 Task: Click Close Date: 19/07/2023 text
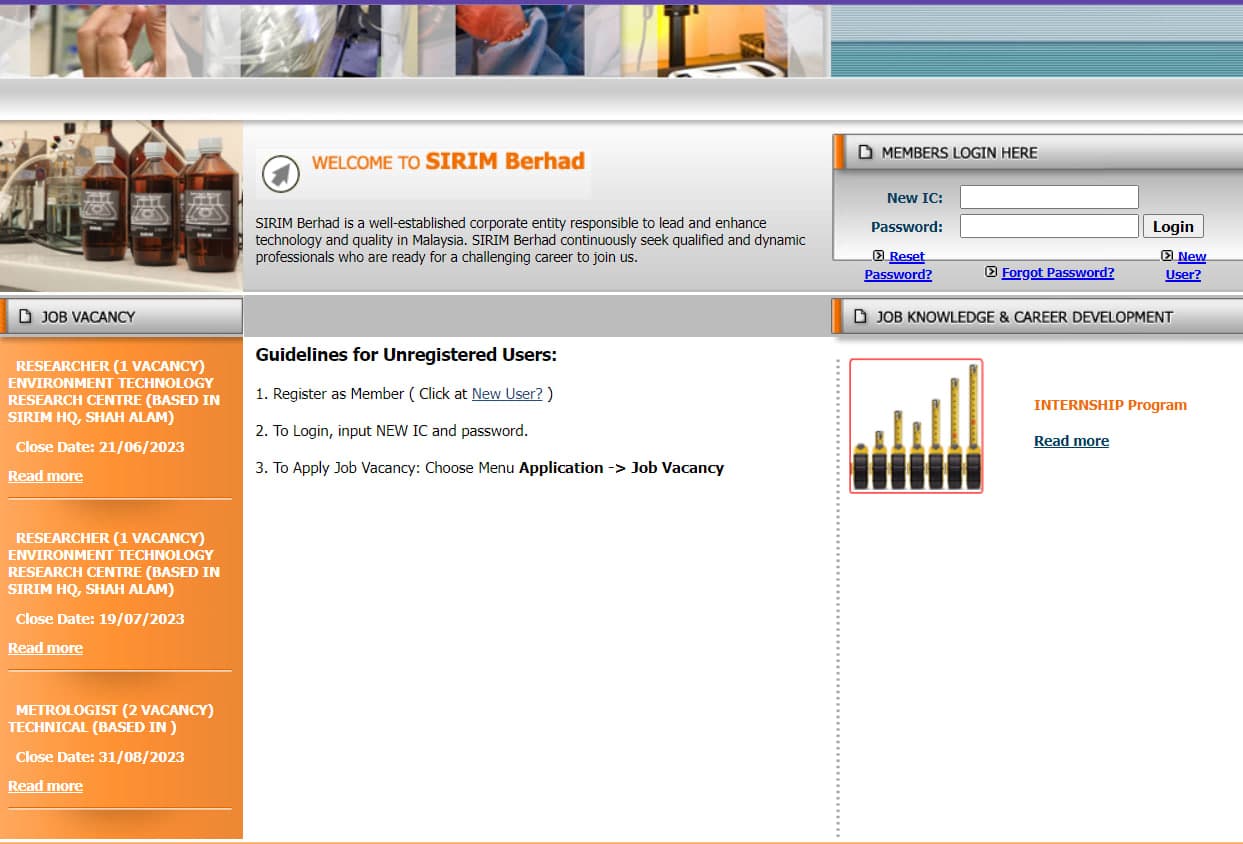(x=100, y=619)
